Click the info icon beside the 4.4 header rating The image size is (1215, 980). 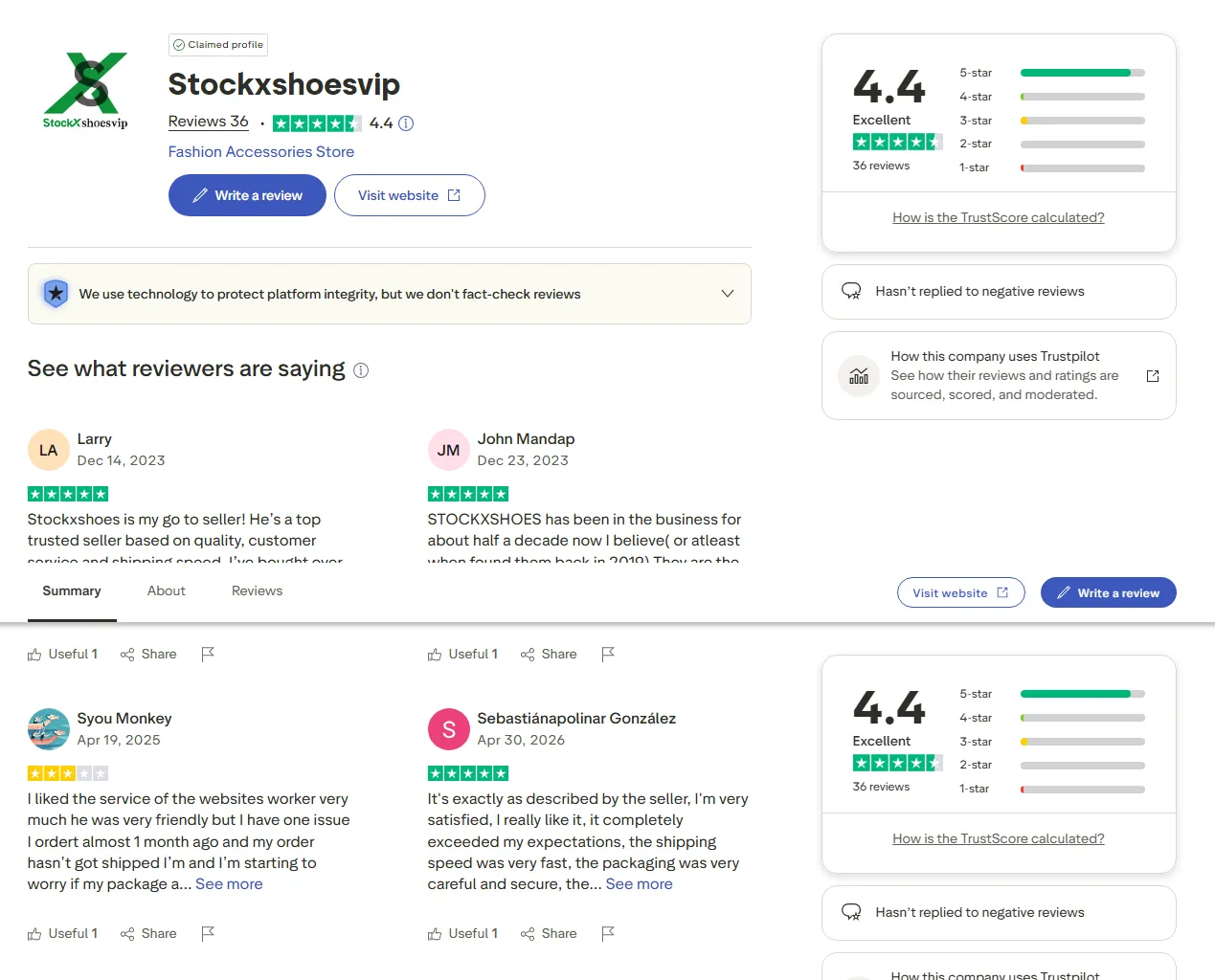click(x=406, y=123)
